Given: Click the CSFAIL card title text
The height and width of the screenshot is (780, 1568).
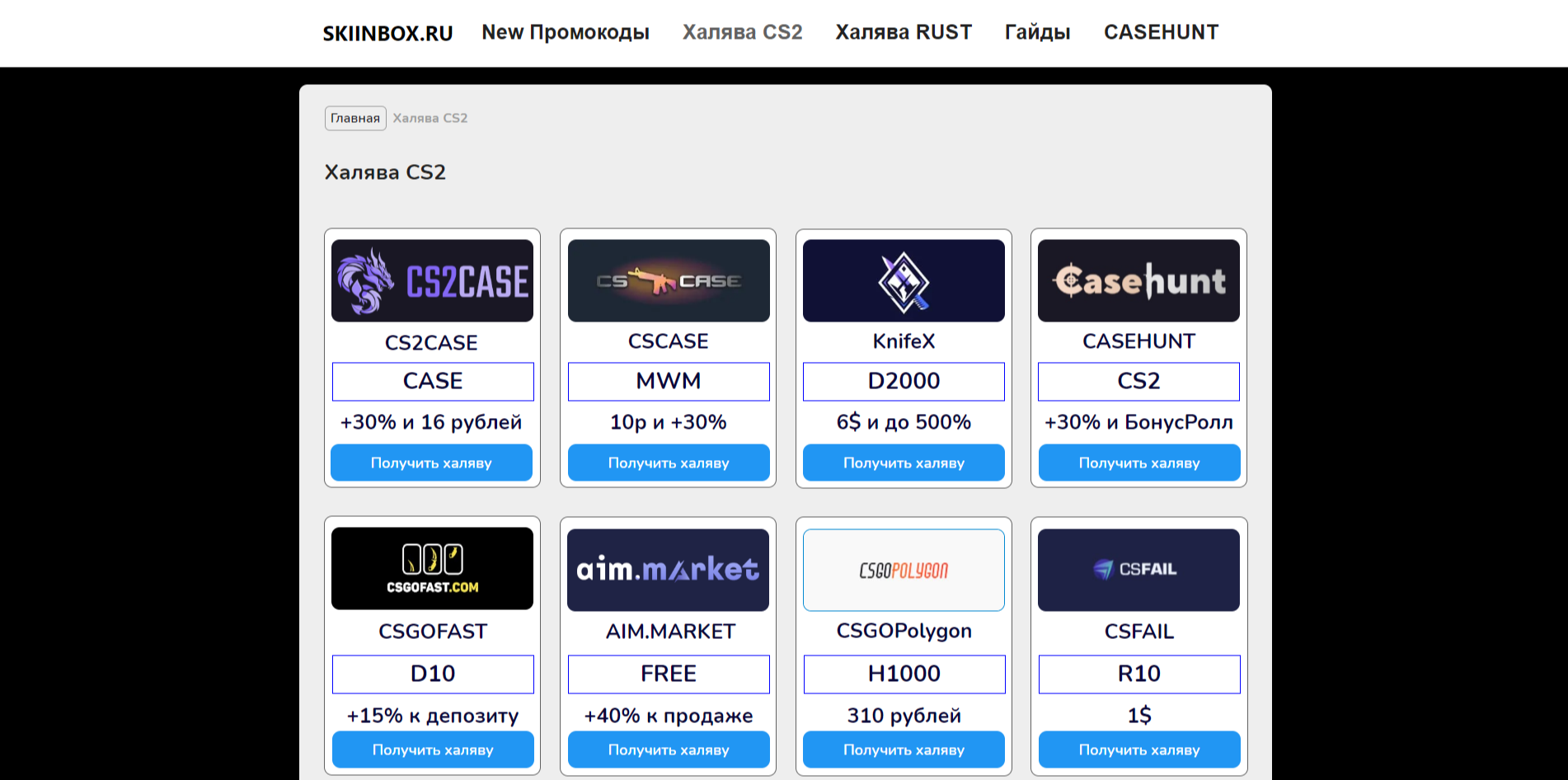Looking at the screenshot, I should [1138, 632].
